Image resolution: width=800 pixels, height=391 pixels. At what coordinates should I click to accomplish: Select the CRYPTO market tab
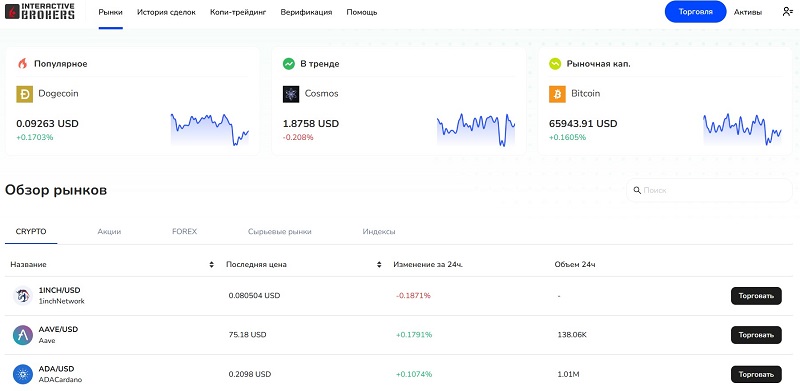[x=31, y=232]
